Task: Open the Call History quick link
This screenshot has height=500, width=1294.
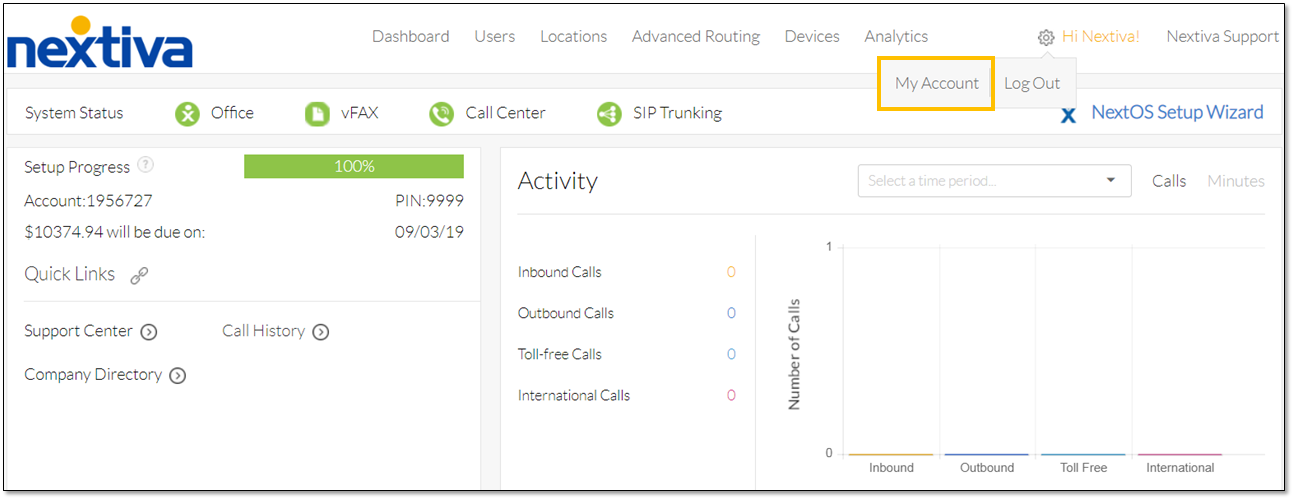Action: [263, 331]
